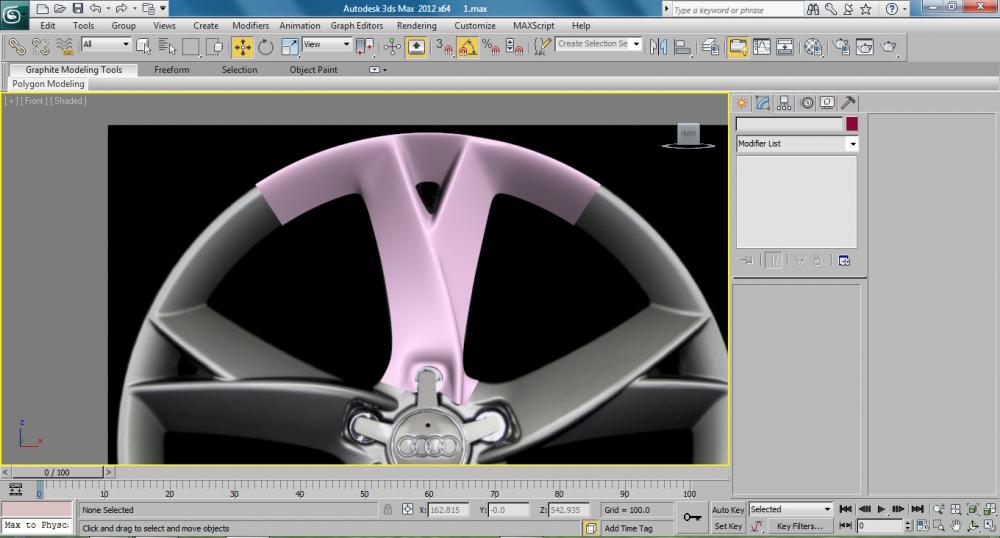Click the Mirror tool icon
This screenshot has height=538, width=1000.
(658, 46)
